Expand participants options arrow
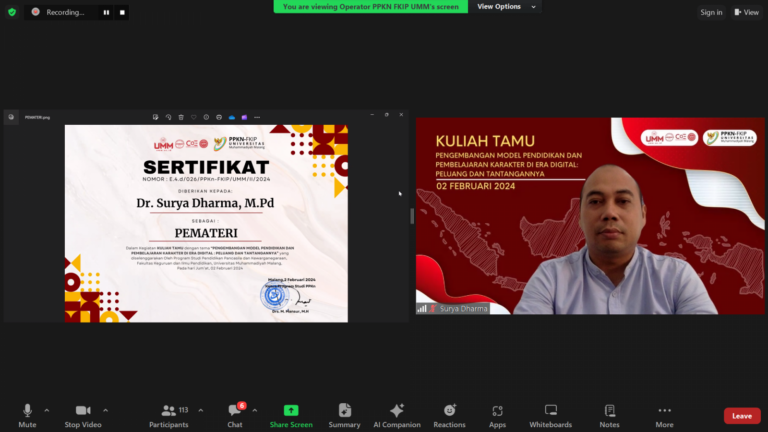Image resolution: width=768 pixels, height=432 pixels. point(201,410)
